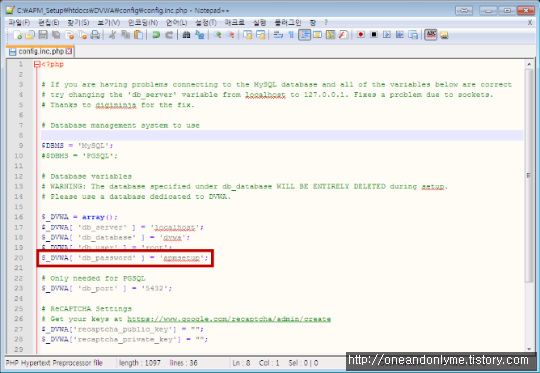Click the Save All icon

coord(56,35)
